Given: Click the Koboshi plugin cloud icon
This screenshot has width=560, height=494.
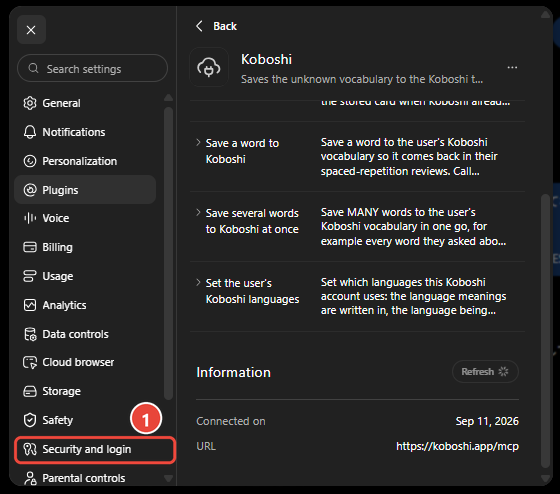Looking at the screenshot, I should pyautogui.click(x=209, y=67).
